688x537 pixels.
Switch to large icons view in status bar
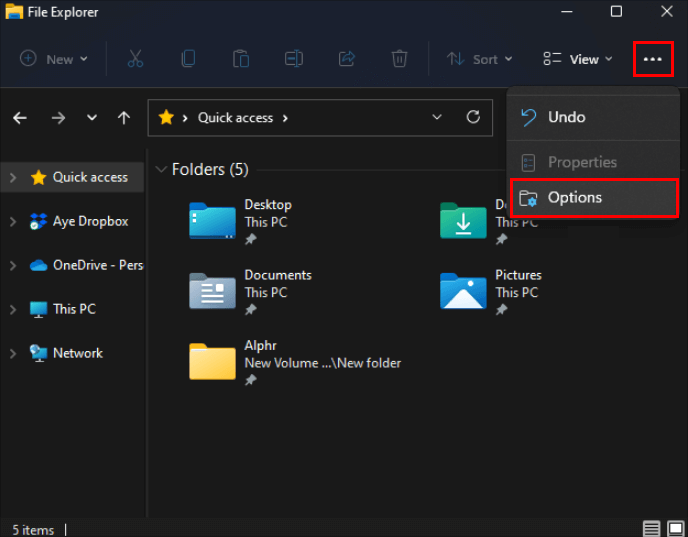coord(675,528)
